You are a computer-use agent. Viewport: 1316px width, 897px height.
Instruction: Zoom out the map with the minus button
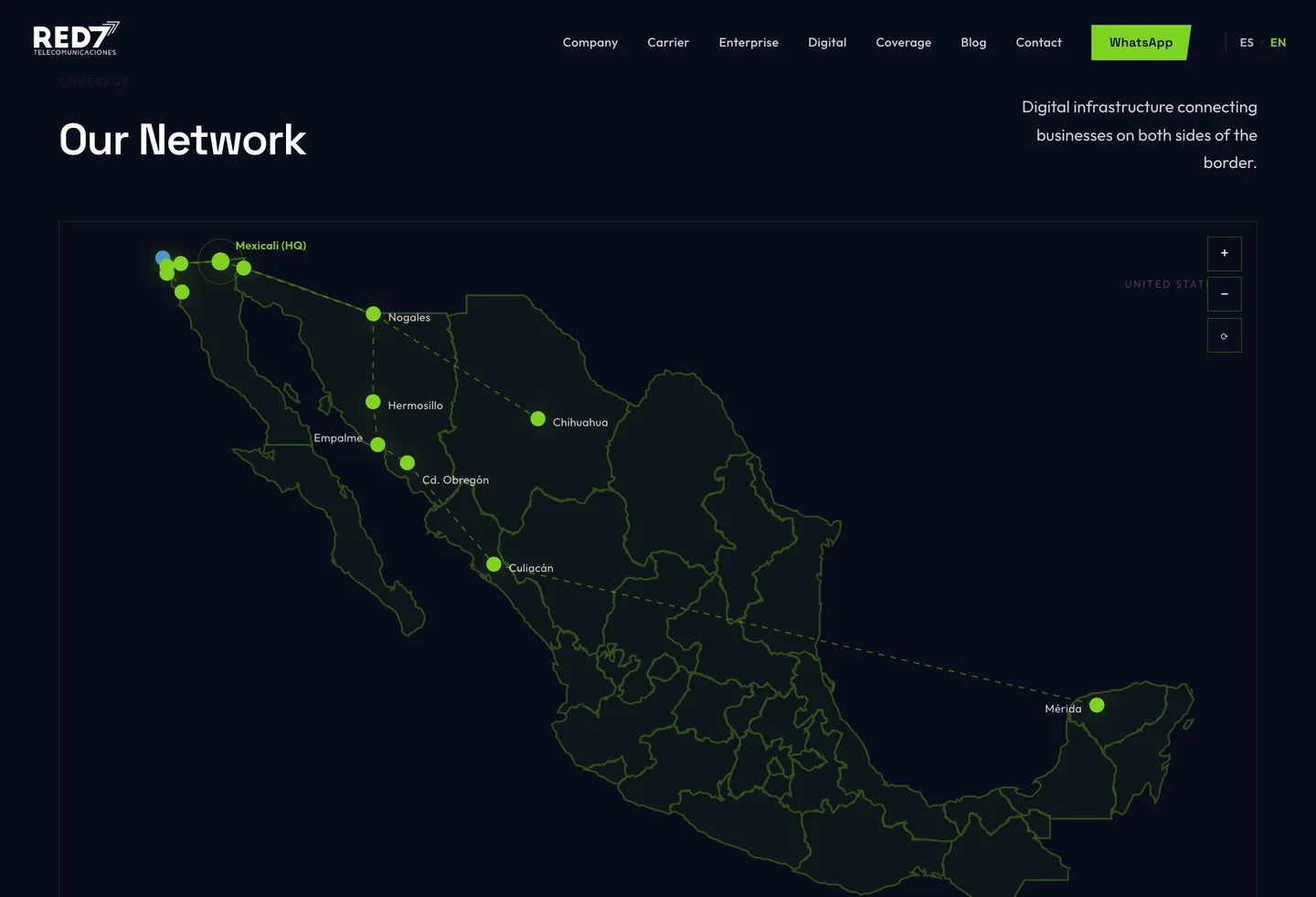[1225, 294]
